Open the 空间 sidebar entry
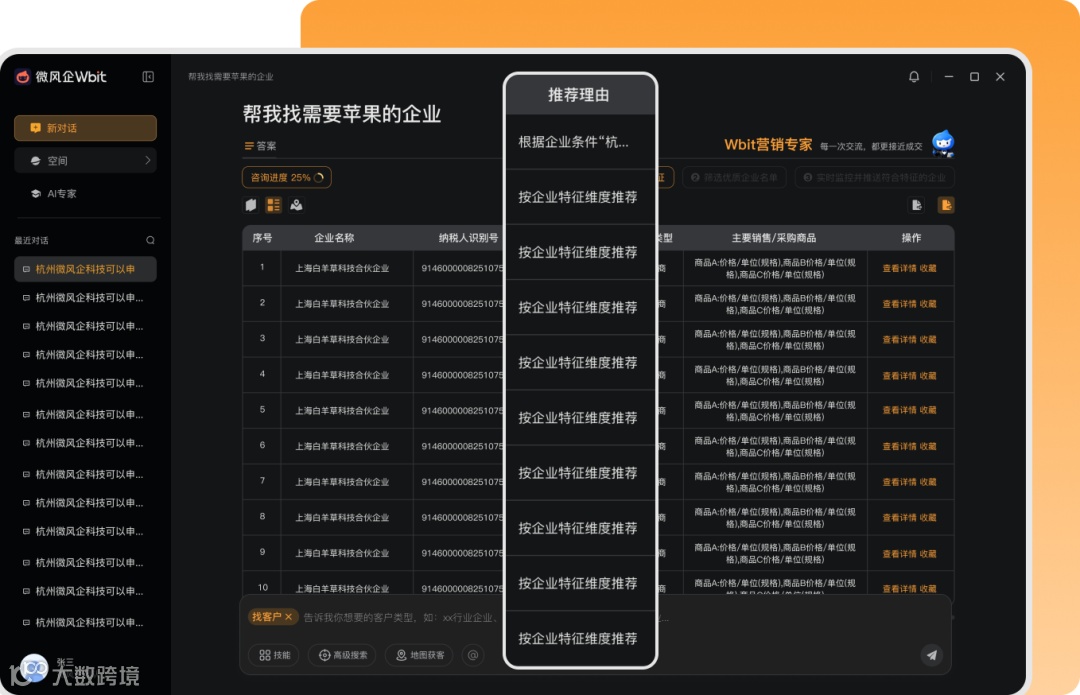Image resolution: width=1080 pixels, height=695 pixels. pos(85,160)
